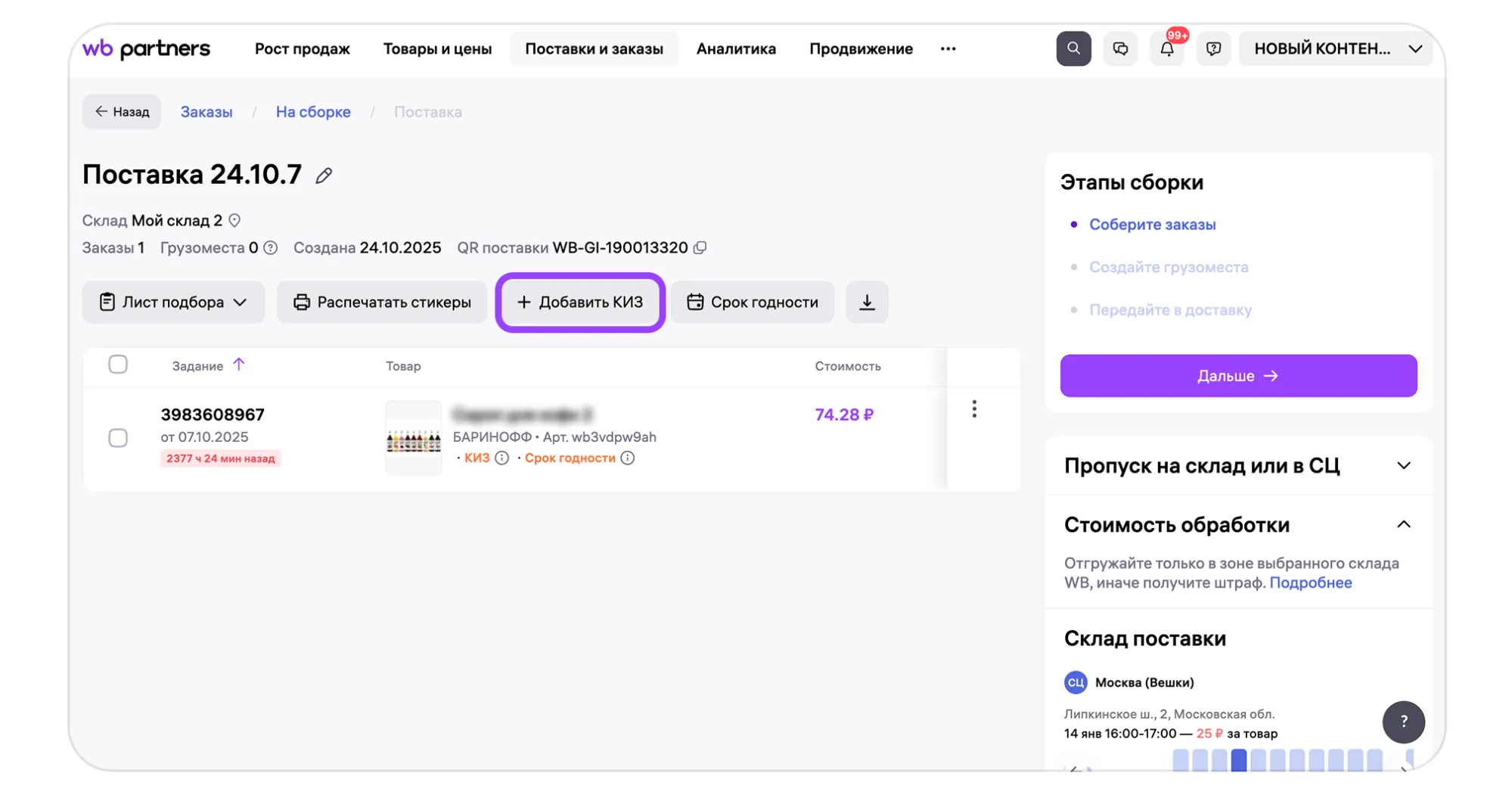This screenshot has width=1512, height=795.
Task: Click the search icon in header
Action: [1073, 48]
